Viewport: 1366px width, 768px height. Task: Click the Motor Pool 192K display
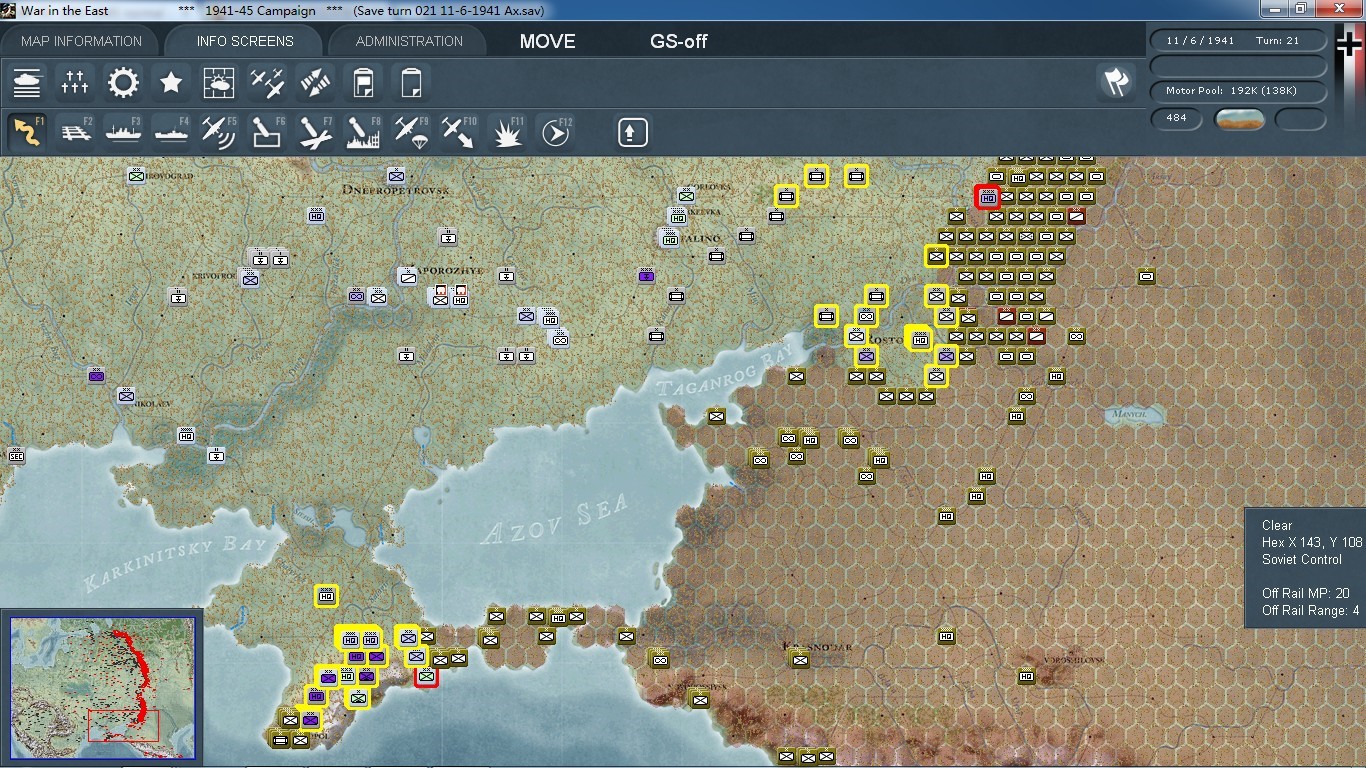click(x=1239, y=91)
